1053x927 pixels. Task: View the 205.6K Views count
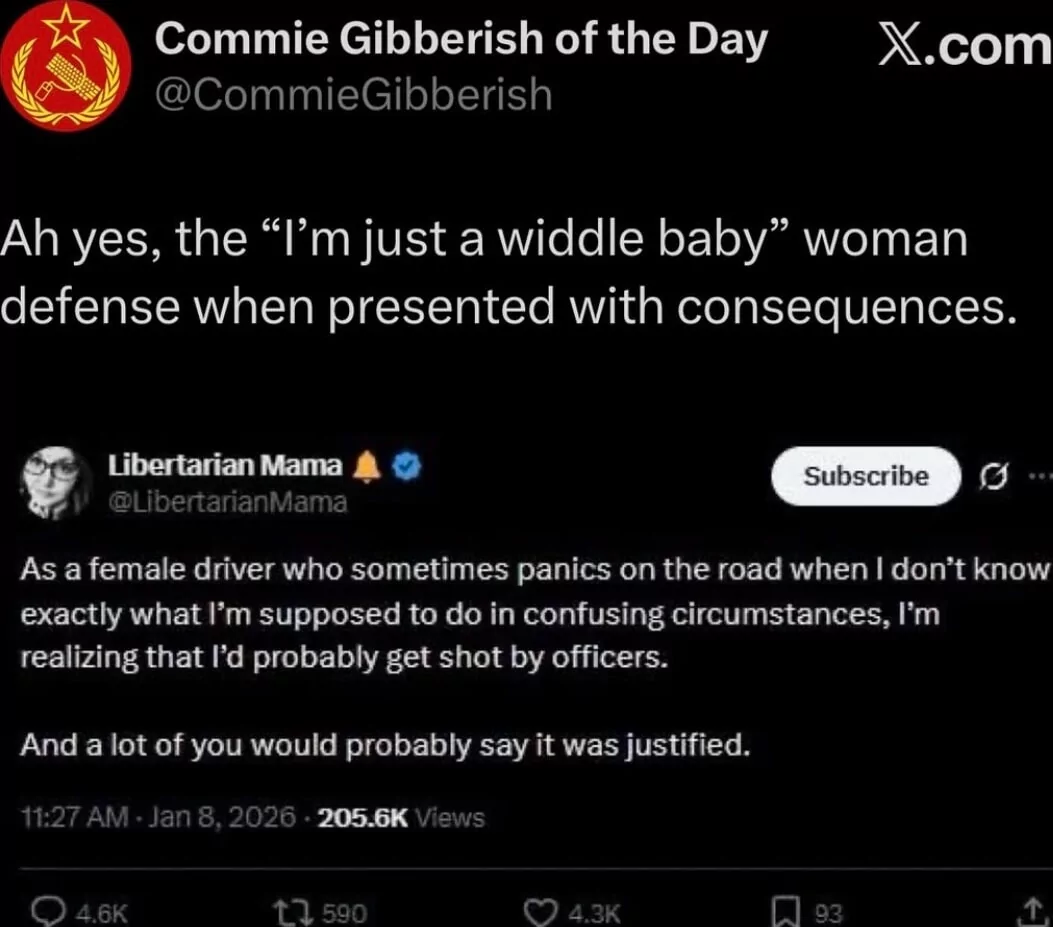401,818
